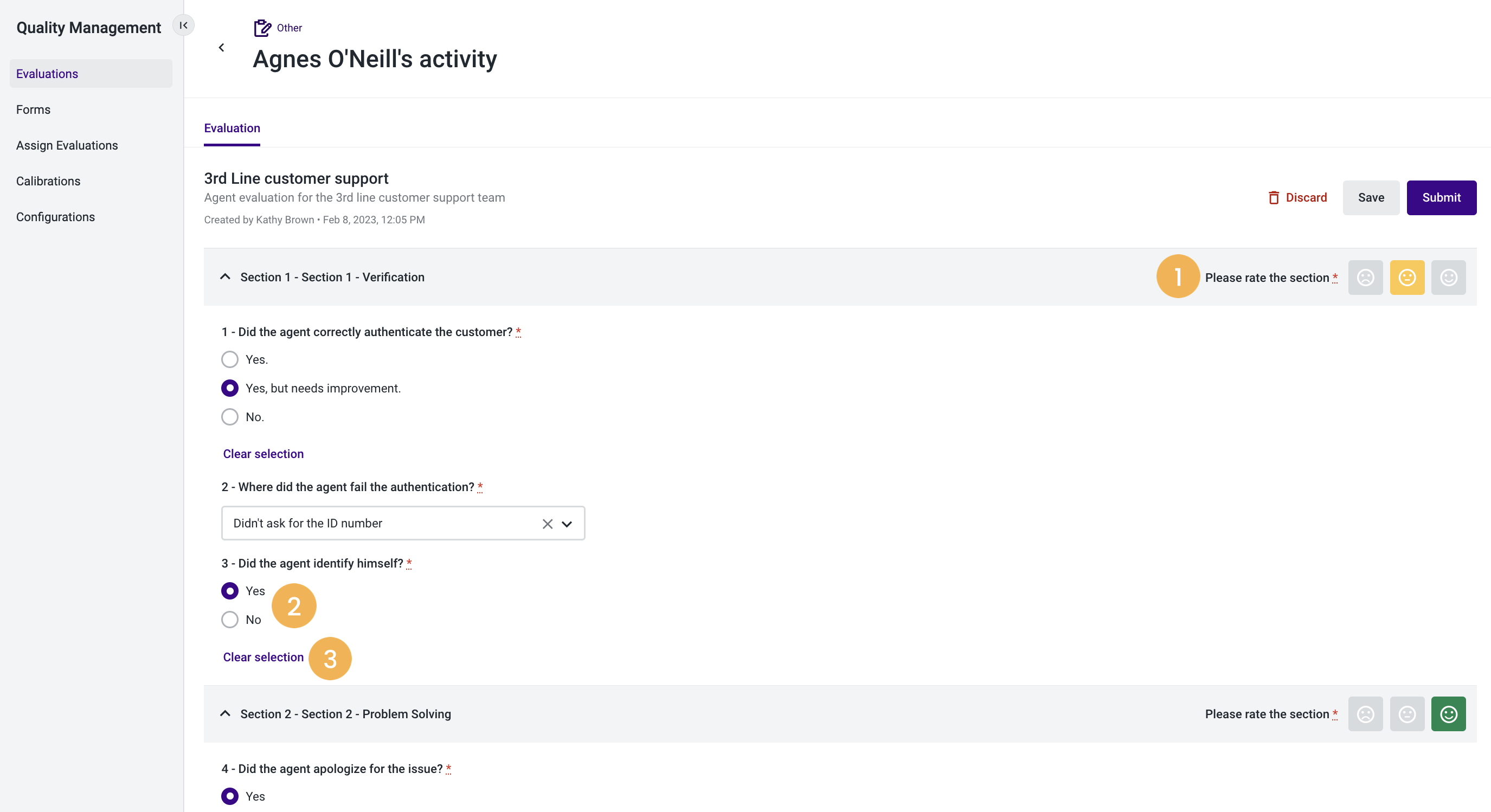Submit the evaluation
Image resolution: width=1491 pixels, height=812 pixels.
1441,198
